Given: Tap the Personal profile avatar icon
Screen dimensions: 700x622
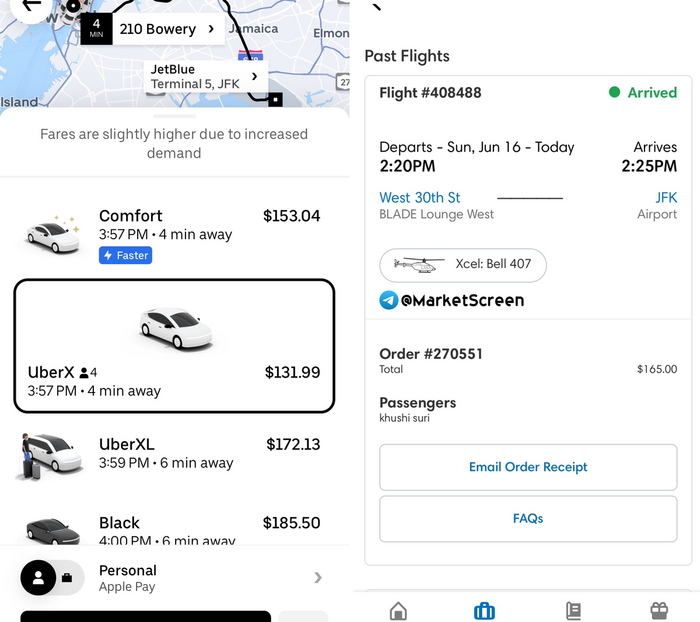Looking at the screenshot, I should pos(38,577).
